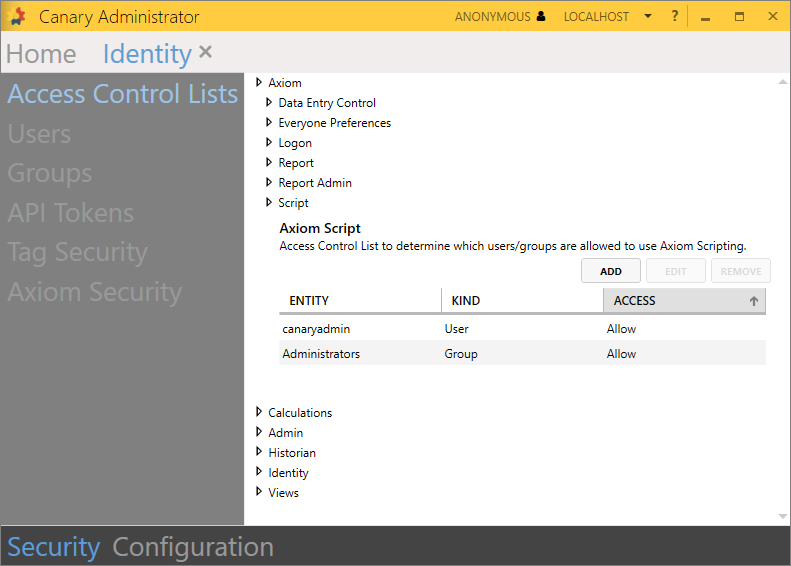Open the help question mark icon
This screenshot has width=791, height=566.
[675, 16]
